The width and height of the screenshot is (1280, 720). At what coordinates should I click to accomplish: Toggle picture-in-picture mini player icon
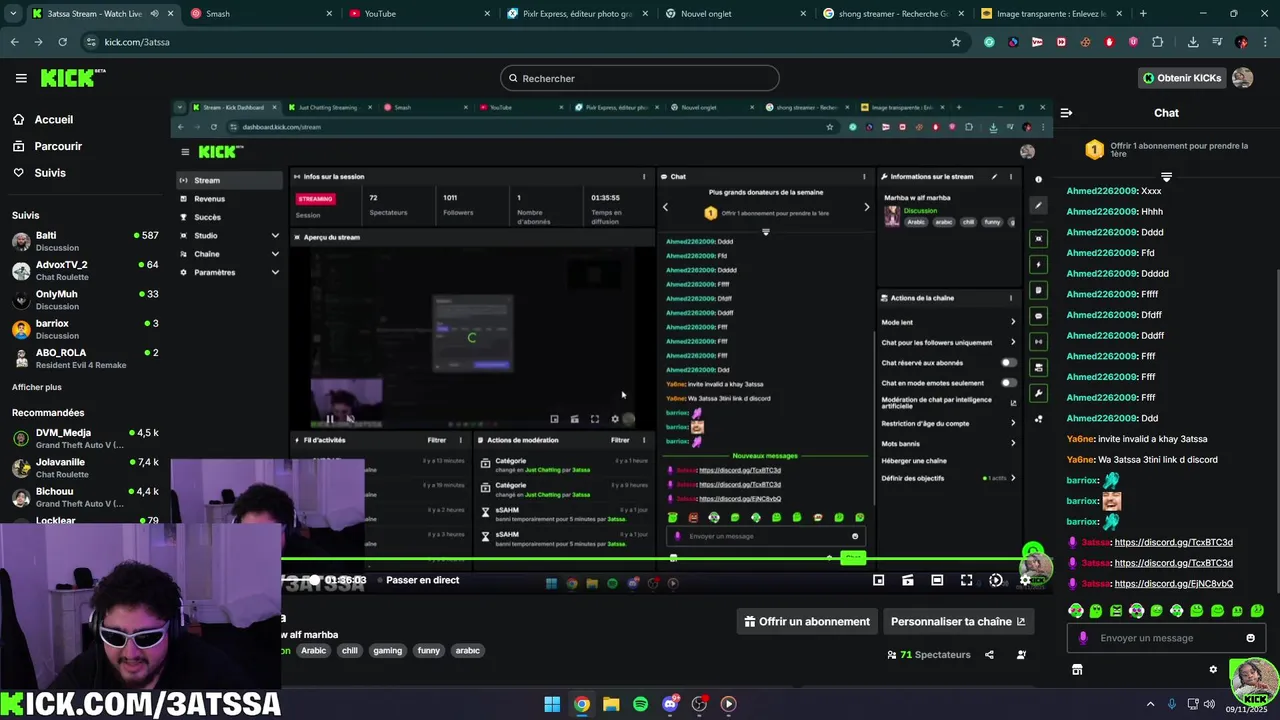[x=878, y=580]
